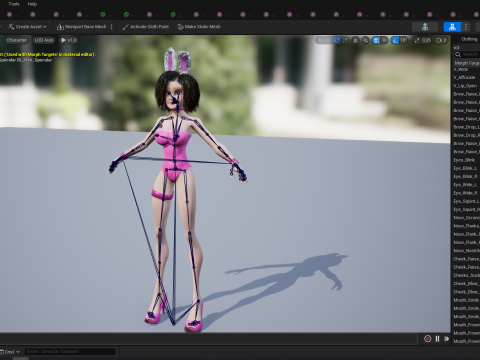Select the Nose_Scrunch morph target
This screenshot has height=360, width=480.
[x=467, y=218]
